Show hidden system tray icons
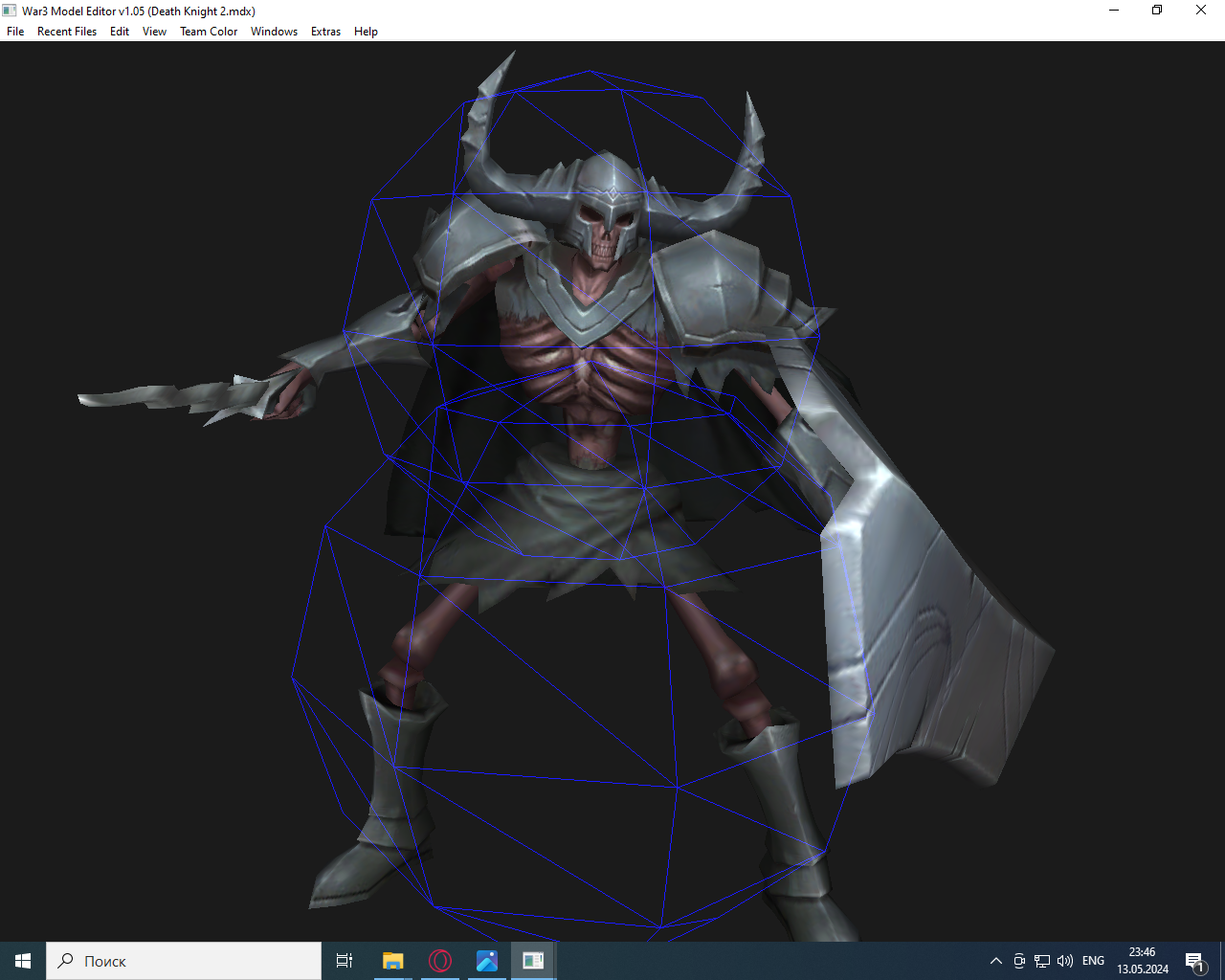The height and width of the screenshot is (980, 1225). (x=995, y=961)
